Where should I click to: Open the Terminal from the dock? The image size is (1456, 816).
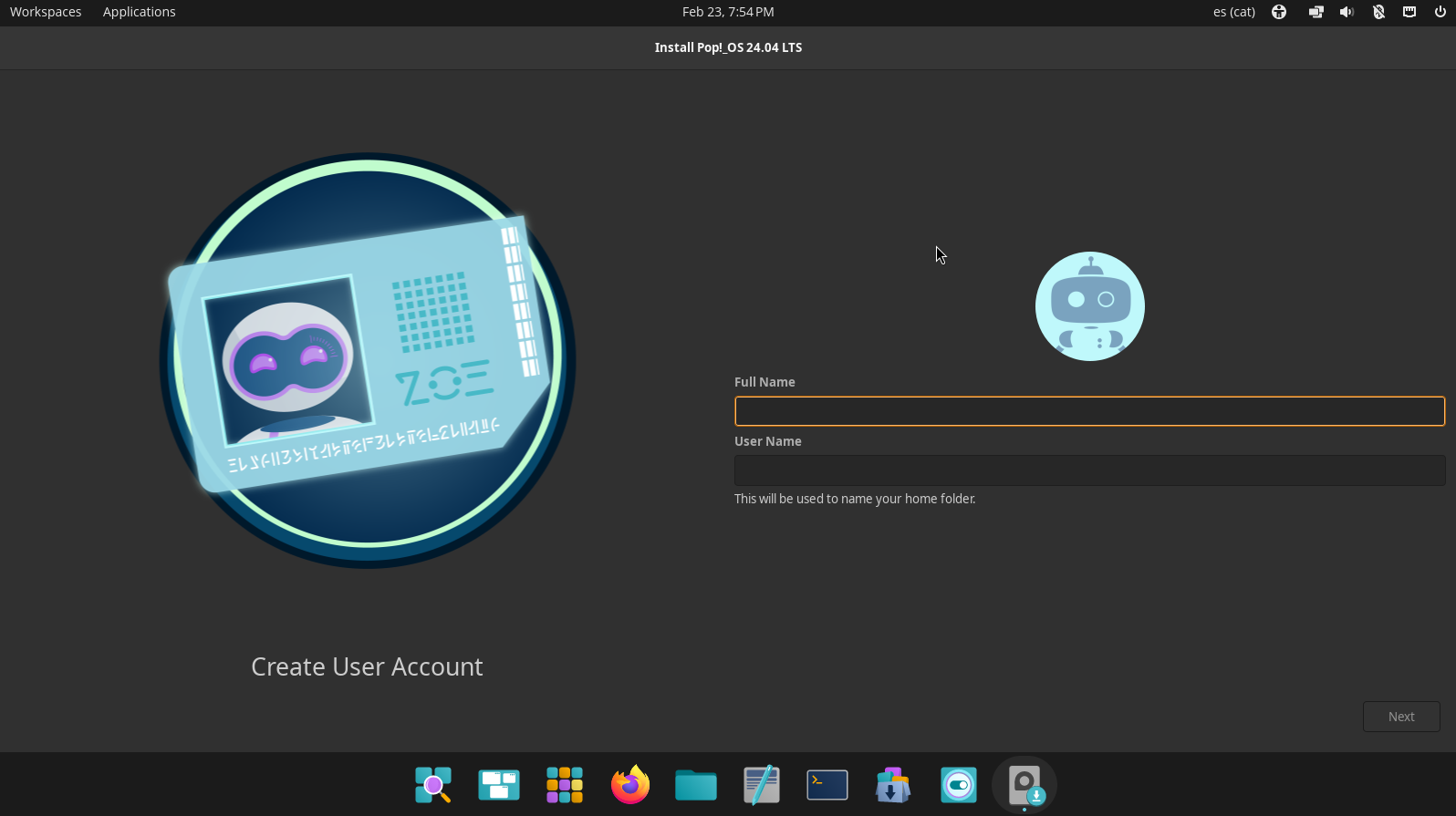(827, 785)
